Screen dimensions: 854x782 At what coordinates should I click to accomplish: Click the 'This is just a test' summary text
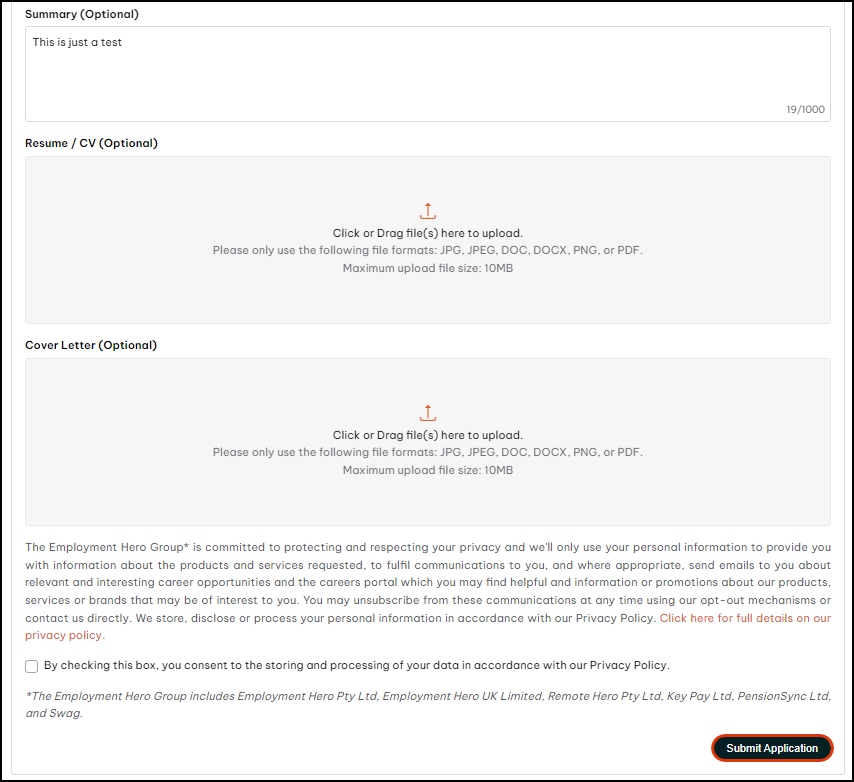[77, 43]
